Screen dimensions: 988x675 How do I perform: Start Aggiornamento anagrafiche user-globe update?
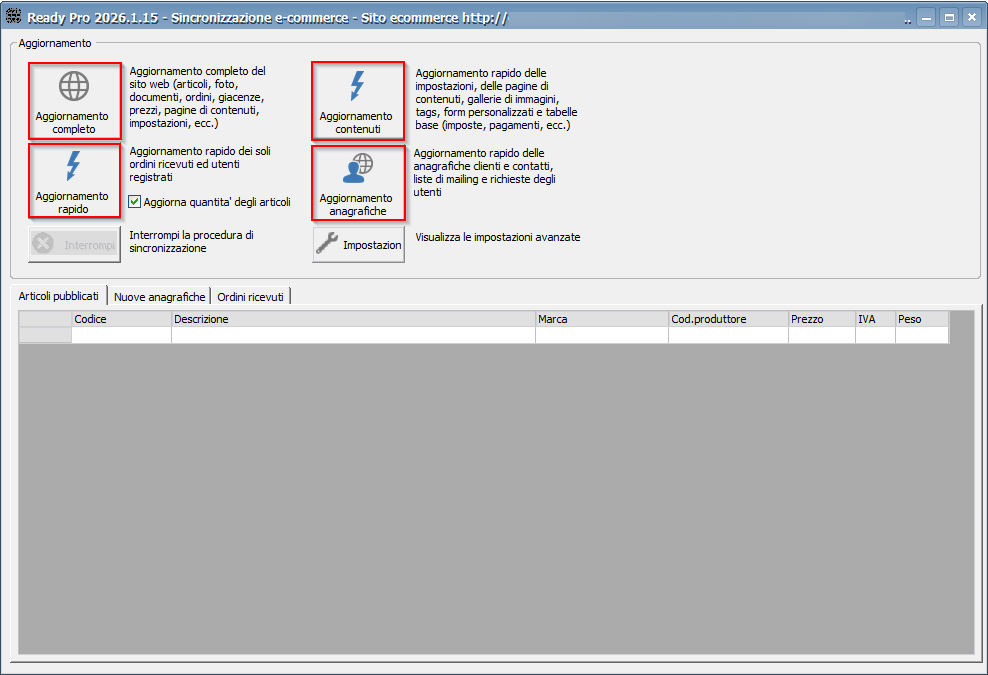tap(357, 183)
